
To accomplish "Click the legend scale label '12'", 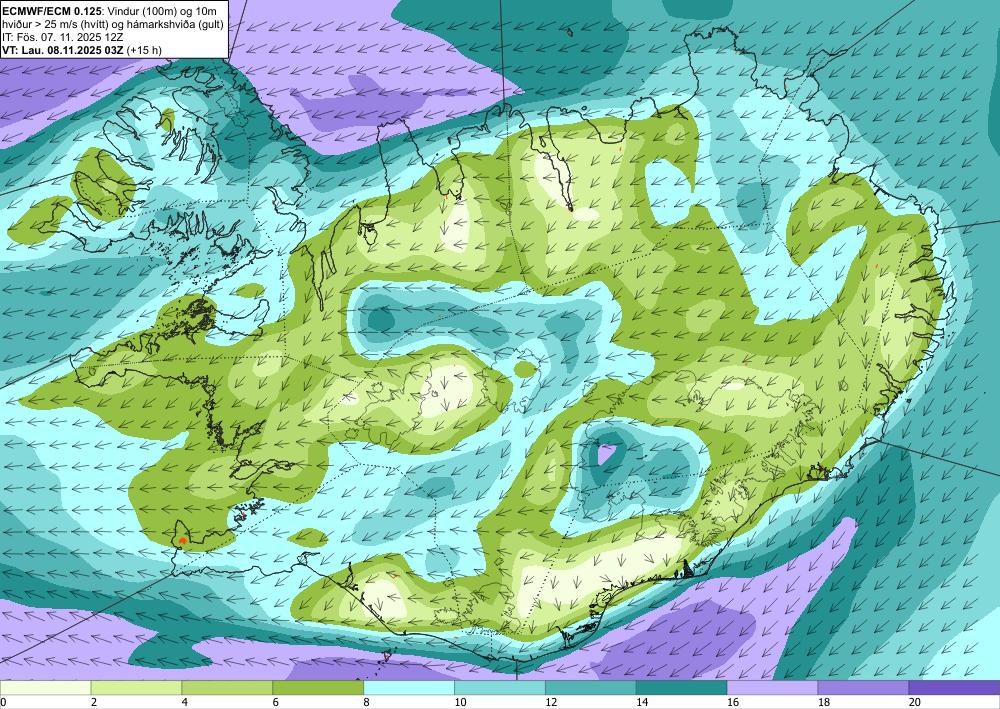I will coord(551,703).
